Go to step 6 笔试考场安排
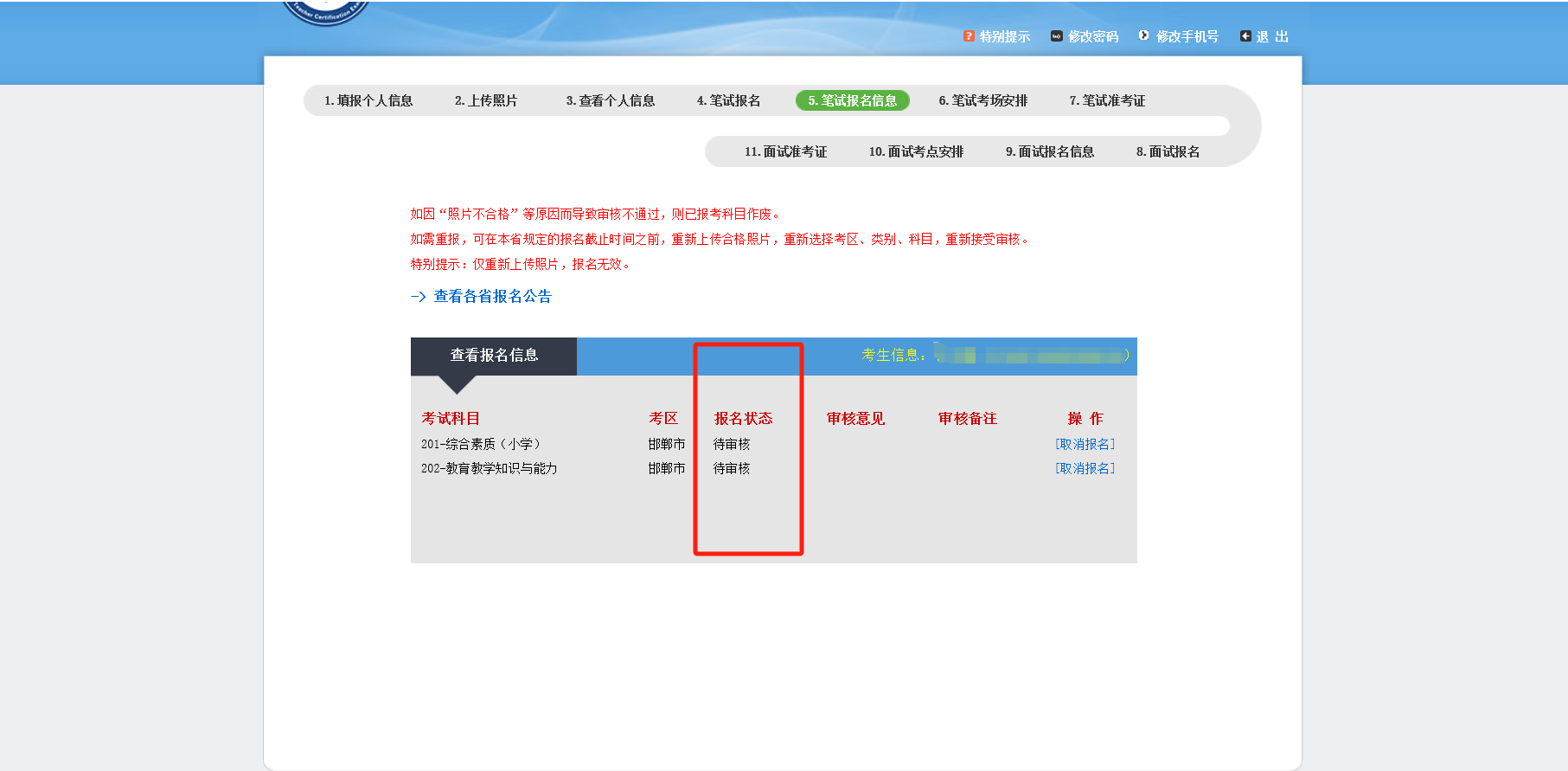This screenshot has height=771, width=1568. pyautogui.click(x=983, y=100)
